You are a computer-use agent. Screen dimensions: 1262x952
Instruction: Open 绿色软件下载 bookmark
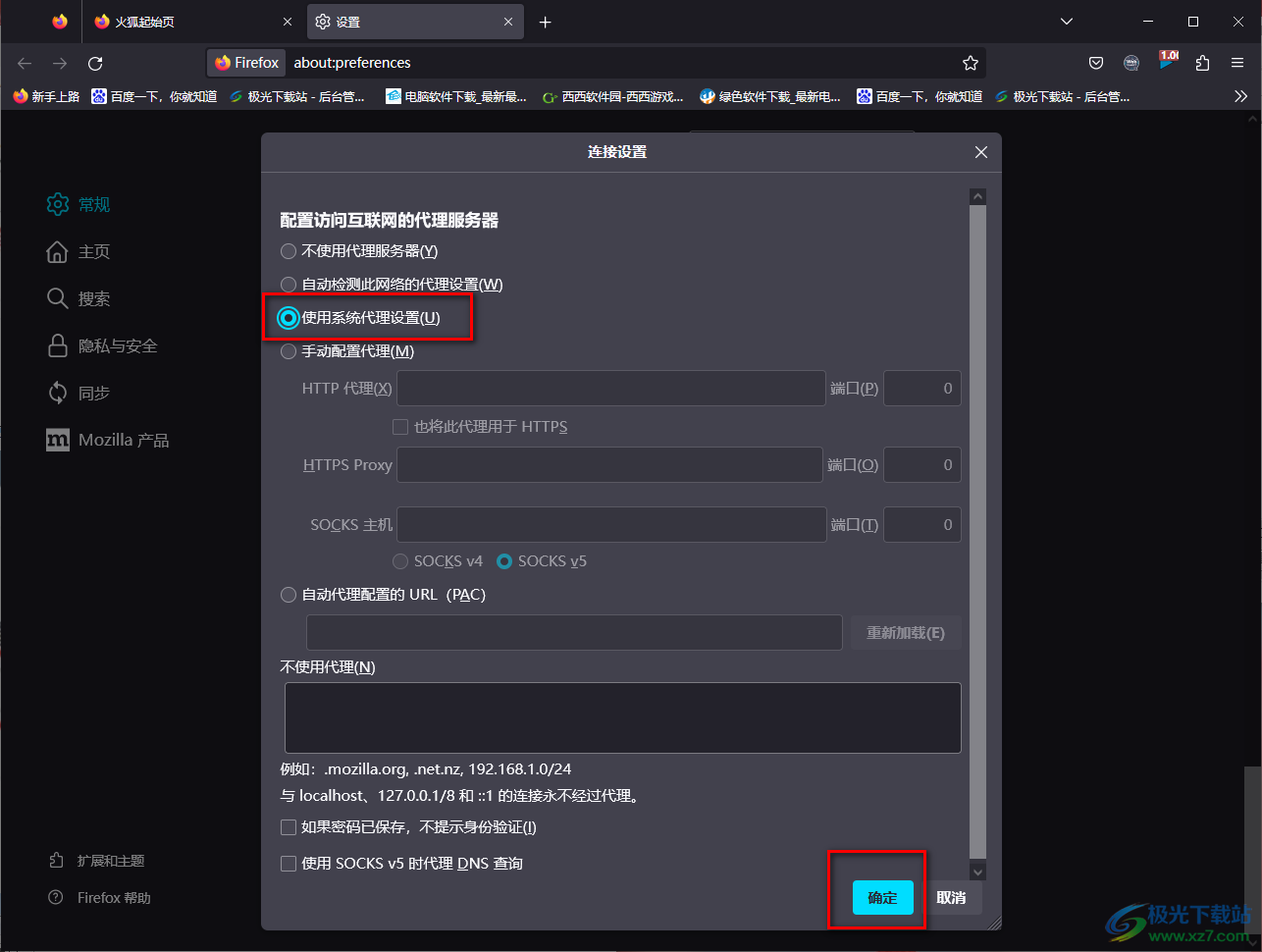click(770, 96)
